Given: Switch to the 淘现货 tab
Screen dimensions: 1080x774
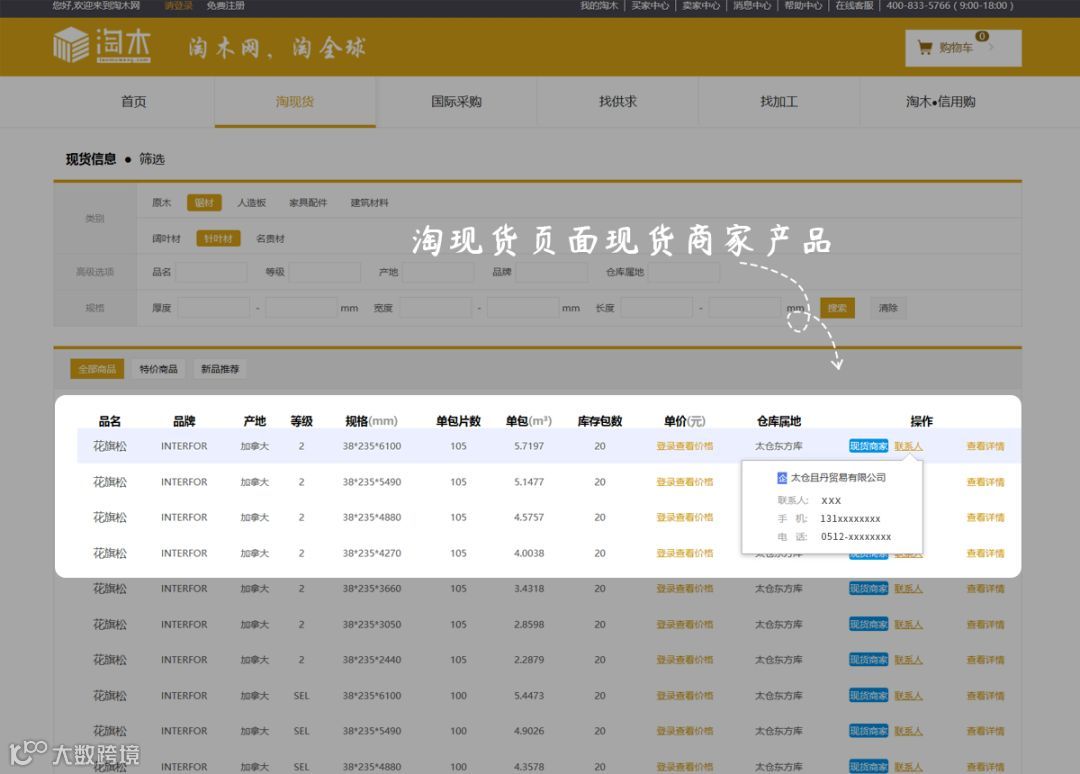Looking at the screenshot, I should coord(295,102).
